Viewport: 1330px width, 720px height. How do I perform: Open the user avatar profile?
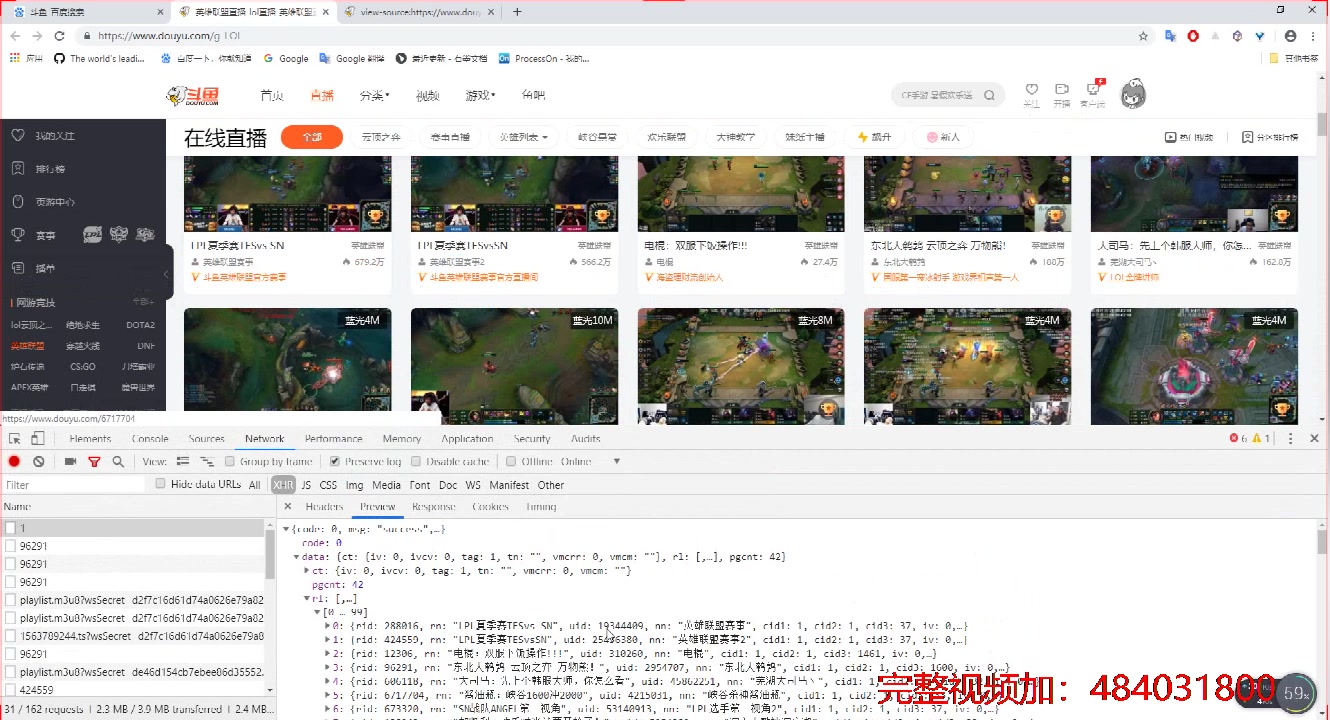[1133, 95]
